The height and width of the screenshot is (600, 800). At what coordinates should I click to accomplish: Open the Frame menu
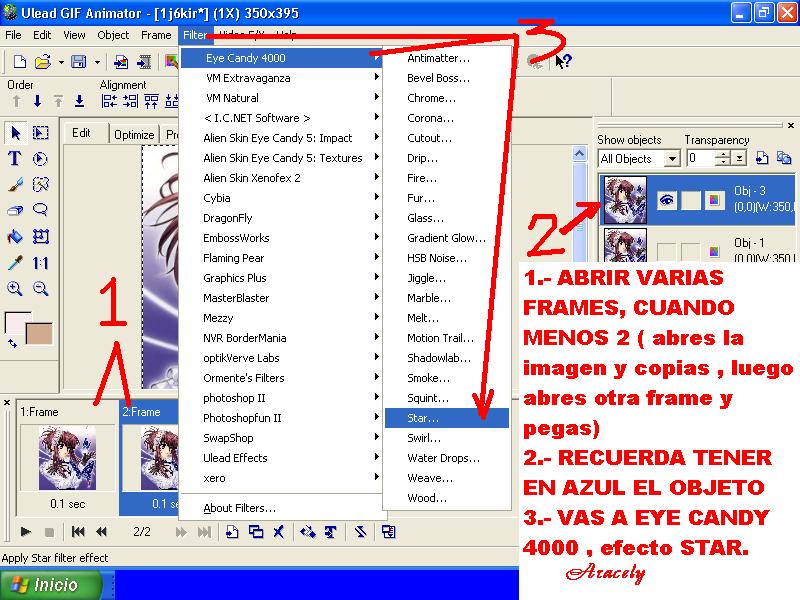[x=156, y=35]
